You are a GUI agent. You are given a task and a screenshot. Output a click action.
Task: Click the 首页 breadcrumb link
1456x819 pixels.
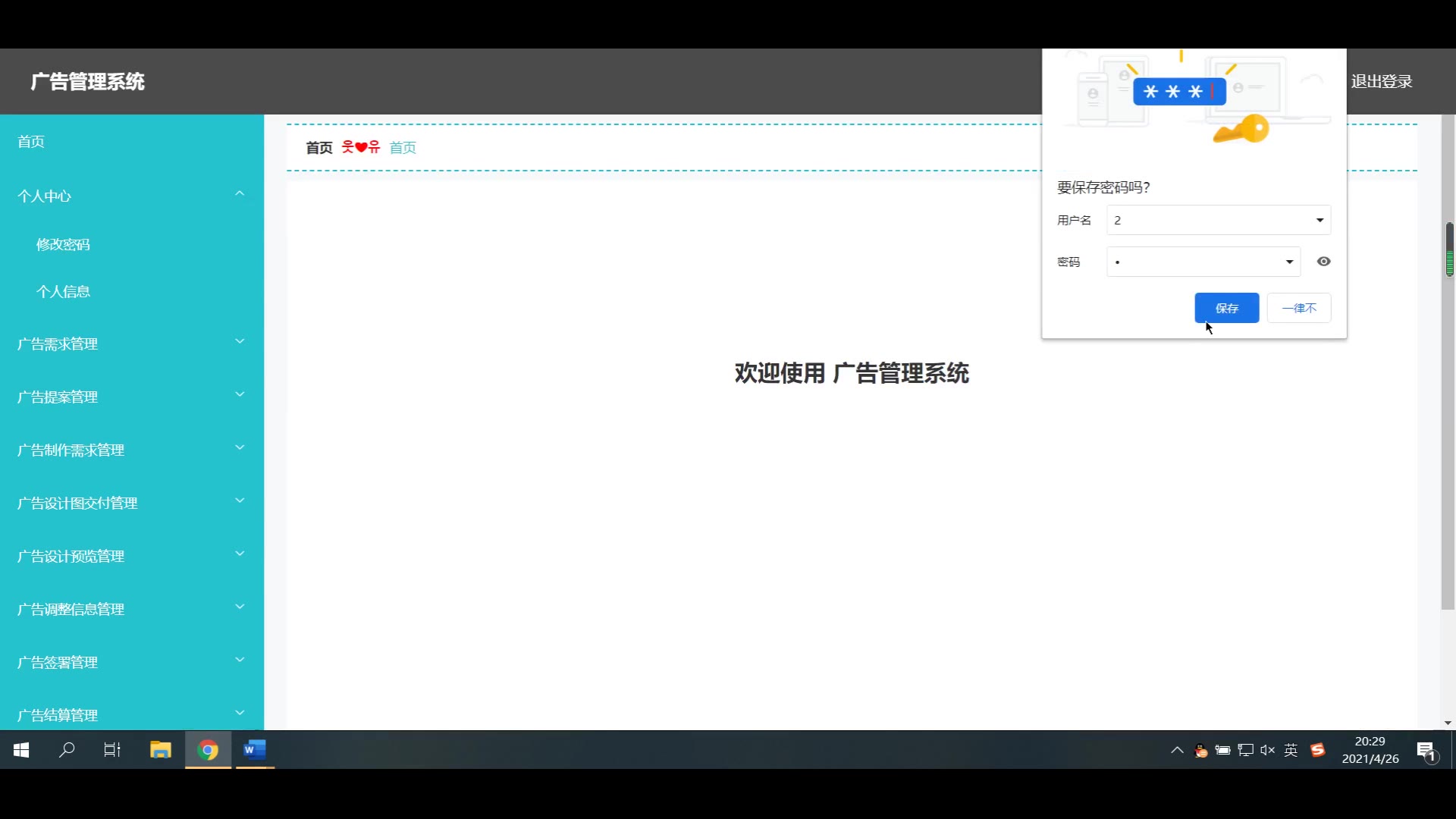403,148
